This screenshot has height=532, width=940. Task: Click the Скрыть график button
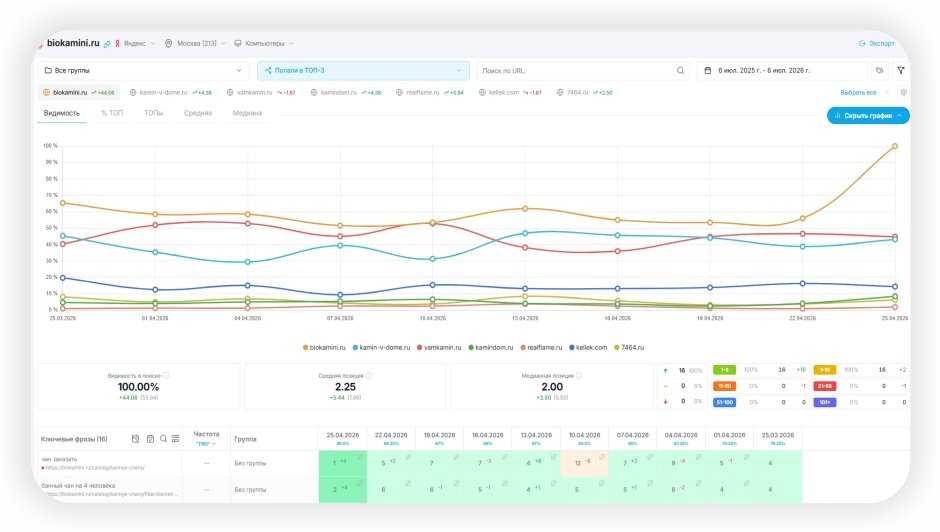[868, 116]
